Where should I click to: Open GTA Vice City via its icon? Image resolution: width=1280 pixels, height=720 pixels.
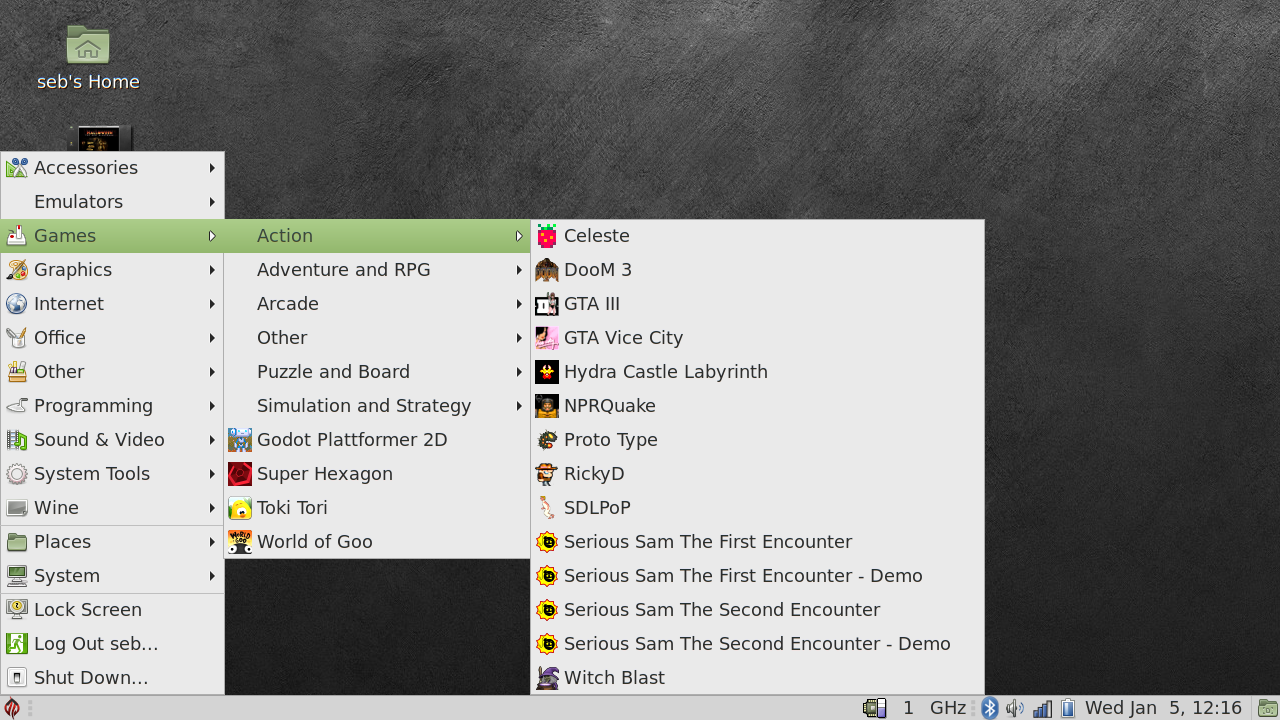pos(547,338)
